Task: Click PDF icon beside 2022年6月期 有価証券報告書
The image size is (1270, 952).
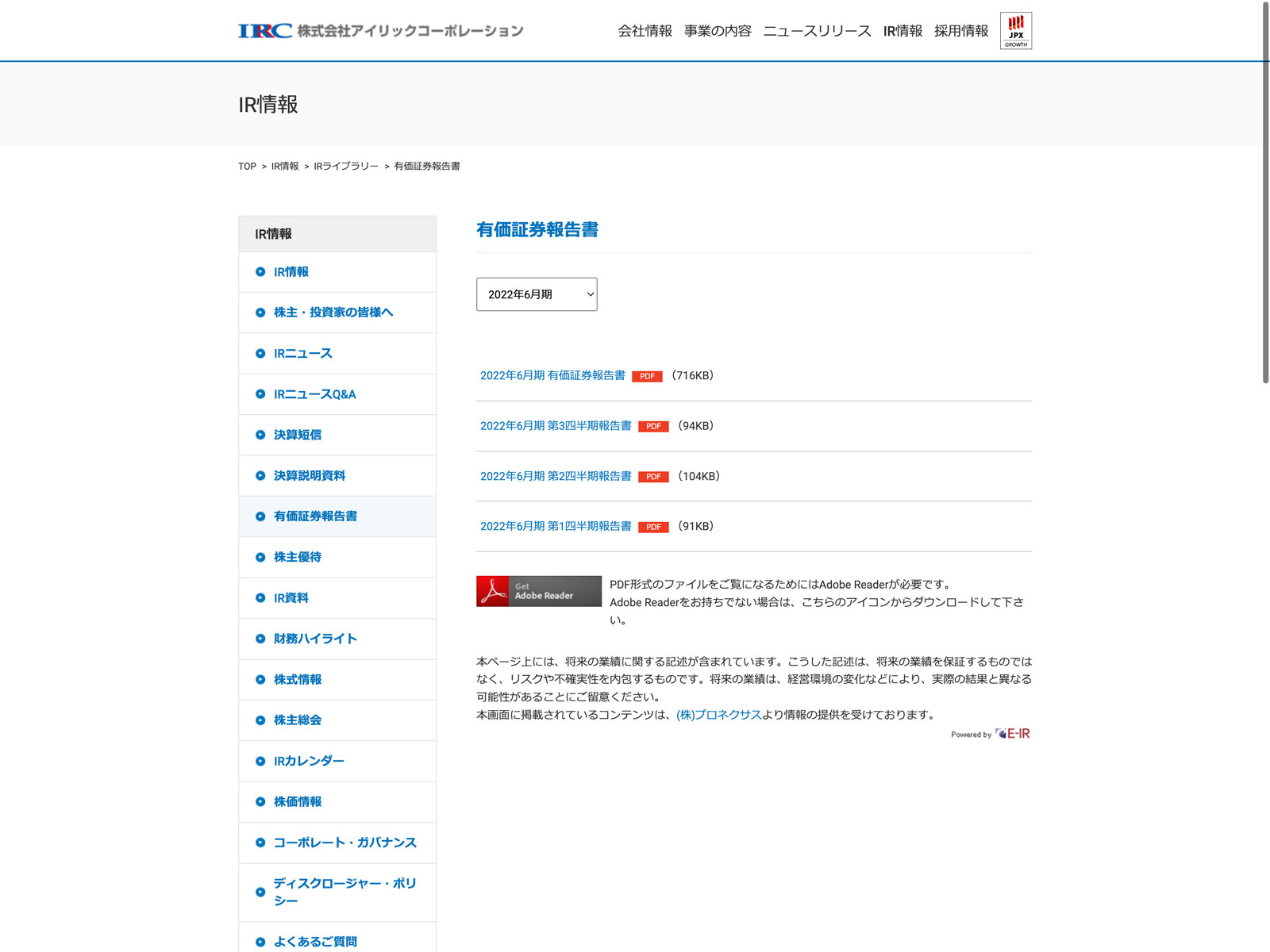Action: pos(647,376)
